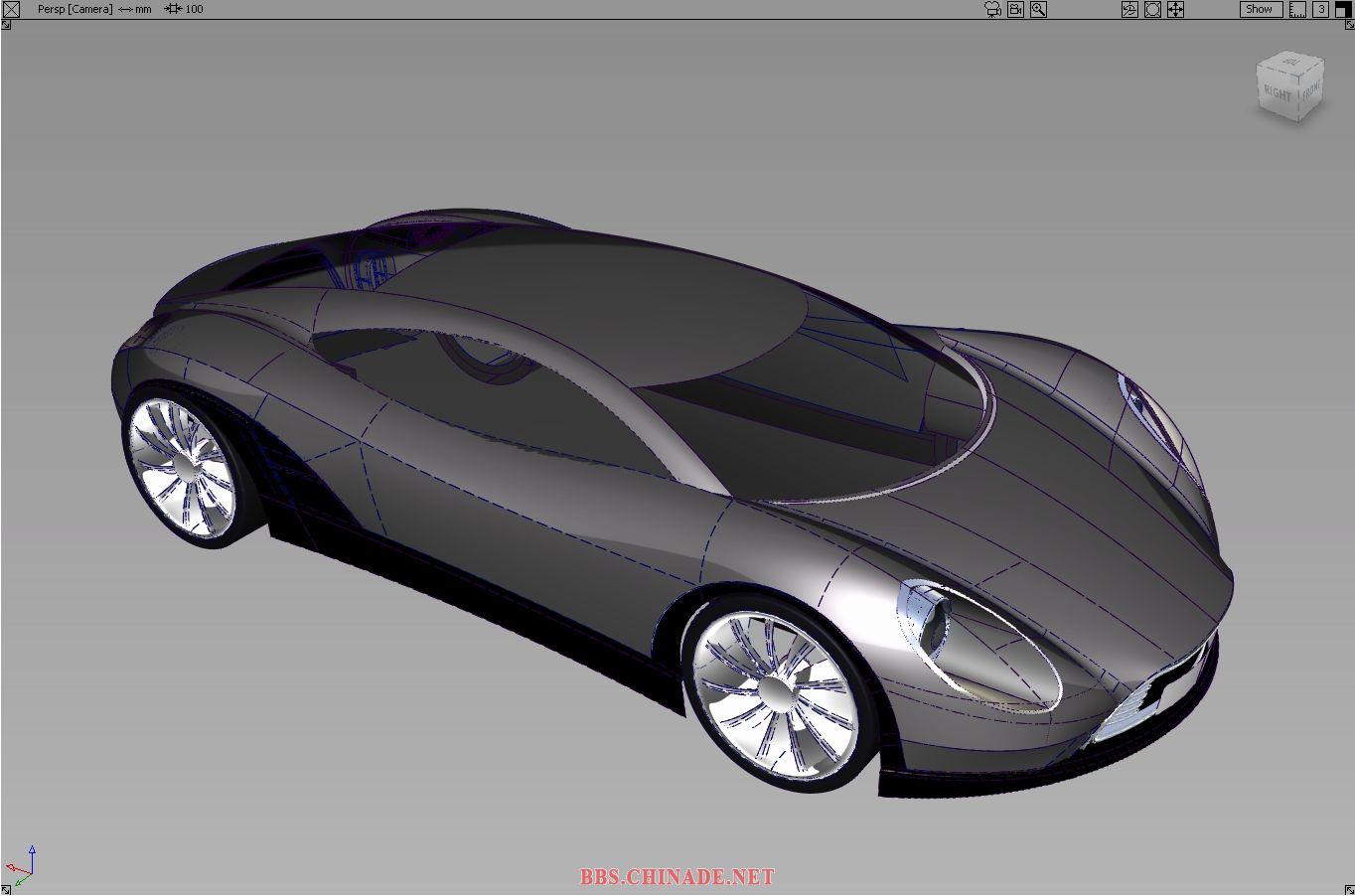Viewport: 1355px width, 896px height.
Task: Select the four-arrow track/pan icon
Action: (x=1175, y=9)
